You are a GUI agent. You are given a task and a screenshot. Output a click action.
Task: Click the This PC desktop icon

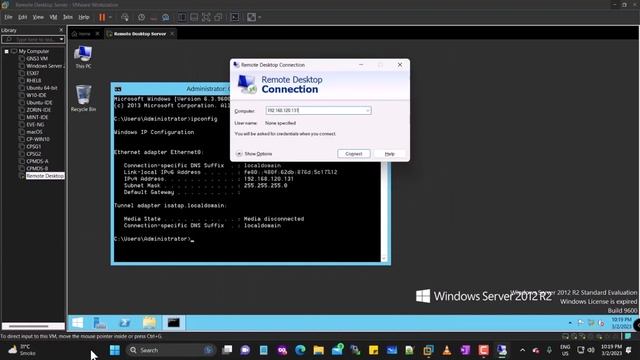tap(83, 57)
